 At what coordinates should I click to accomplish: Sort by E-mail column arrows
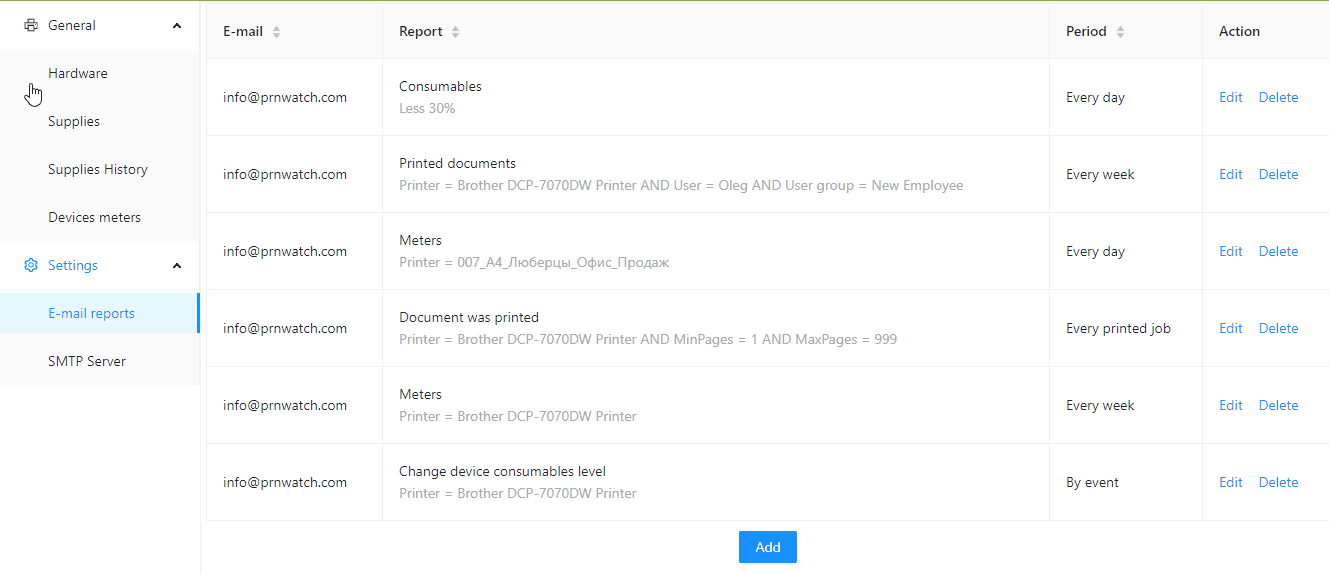pyautogui.click(x=276, y=32)
